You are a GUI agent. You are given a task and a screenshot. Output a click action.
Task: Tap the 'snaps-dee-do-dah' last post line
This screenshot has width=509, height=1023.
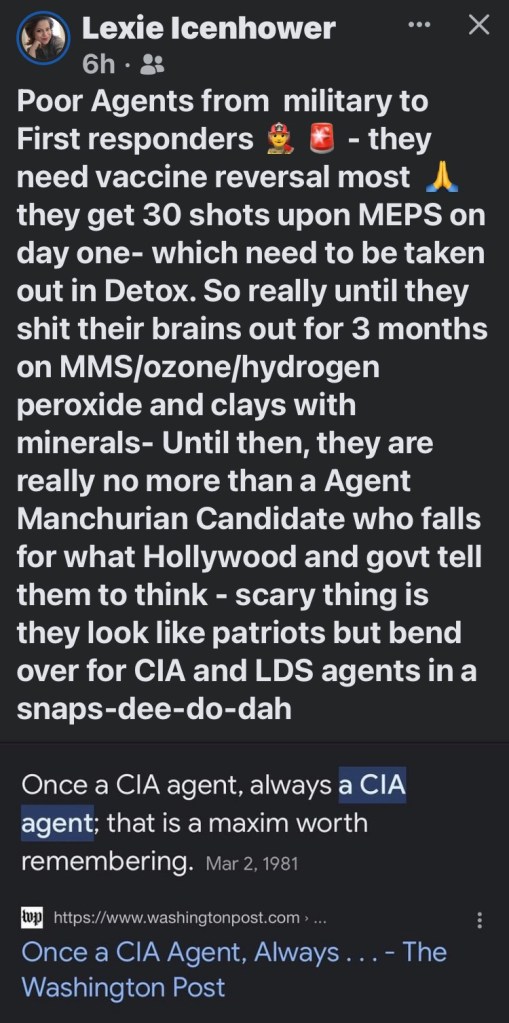pos(153,709)
